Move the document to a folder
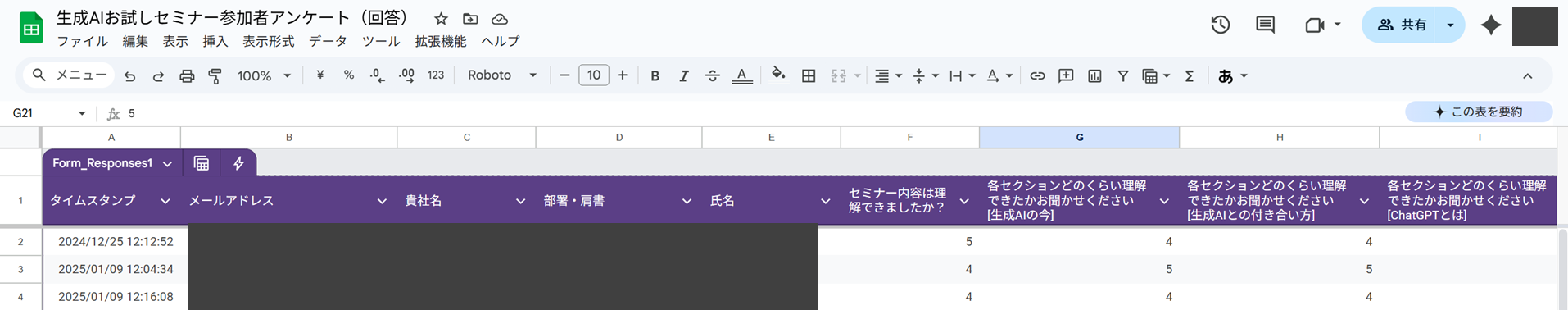This screenshot has width=1568, height=310. pyautogui.click(x=470, y=18)
